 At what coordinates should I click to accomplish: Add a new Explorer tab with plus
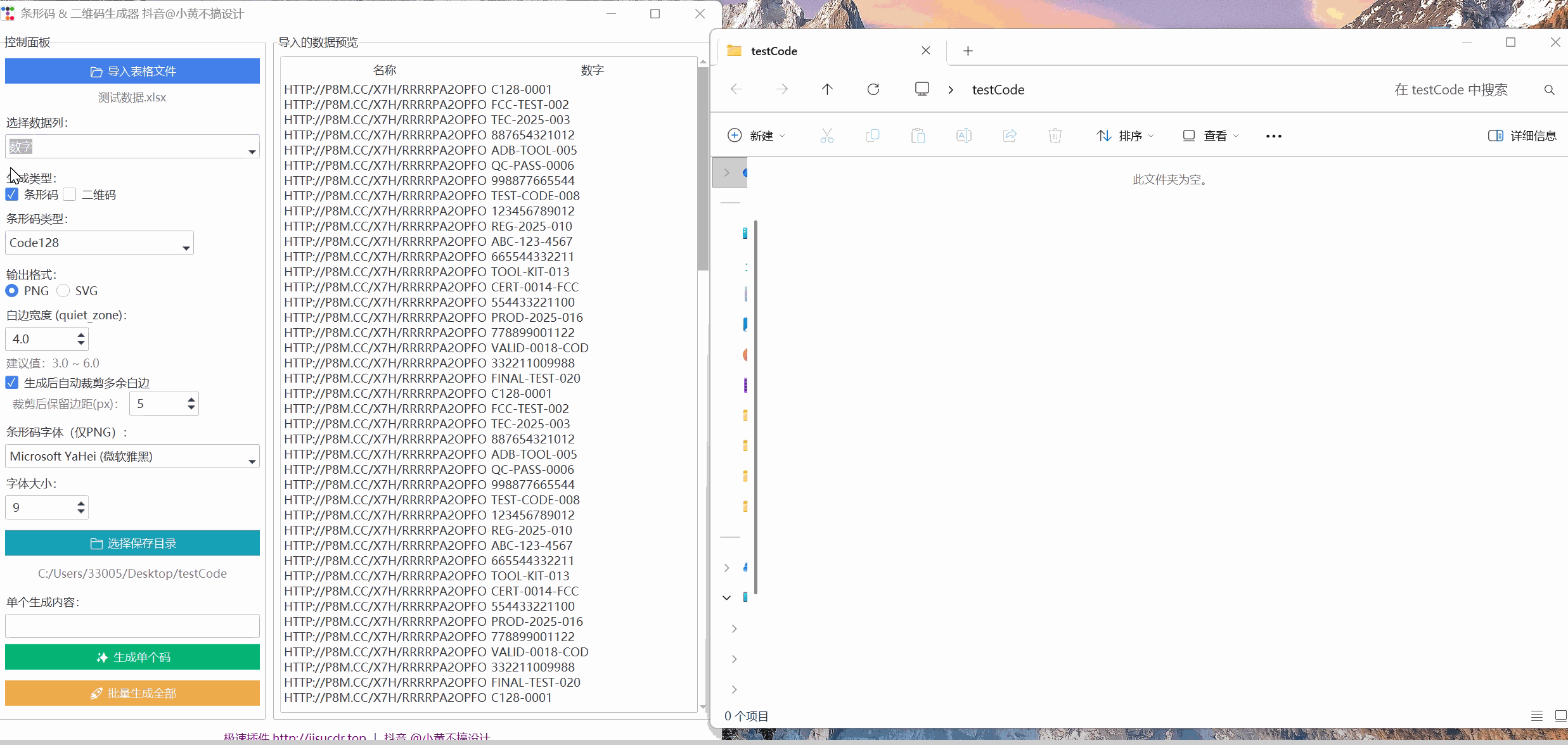click(x=968, y=51)
